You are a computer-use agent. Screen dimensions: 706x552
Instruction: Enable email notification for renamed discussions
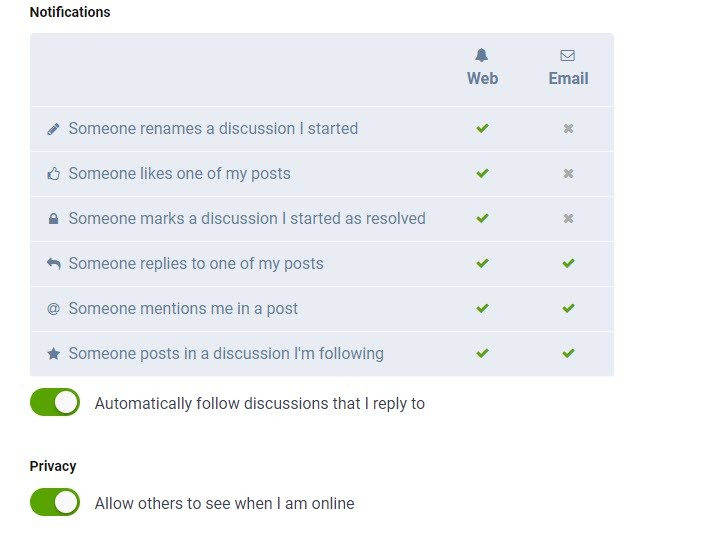[568, 129]
